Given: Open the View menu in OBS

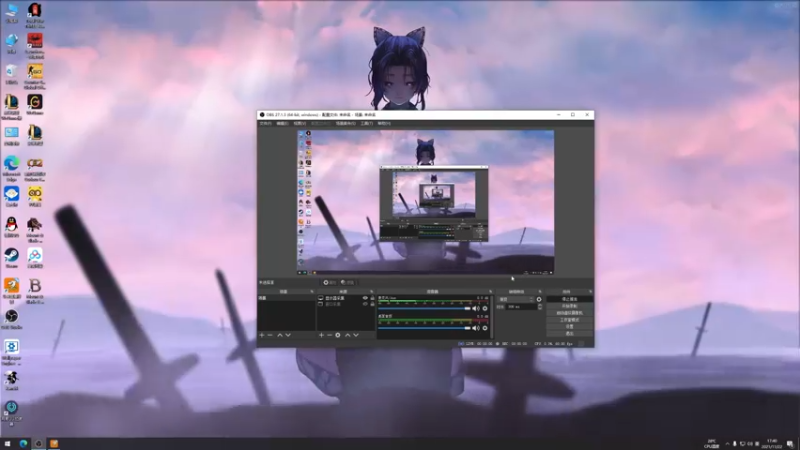Looking at the screenshot, I should 299,123.
